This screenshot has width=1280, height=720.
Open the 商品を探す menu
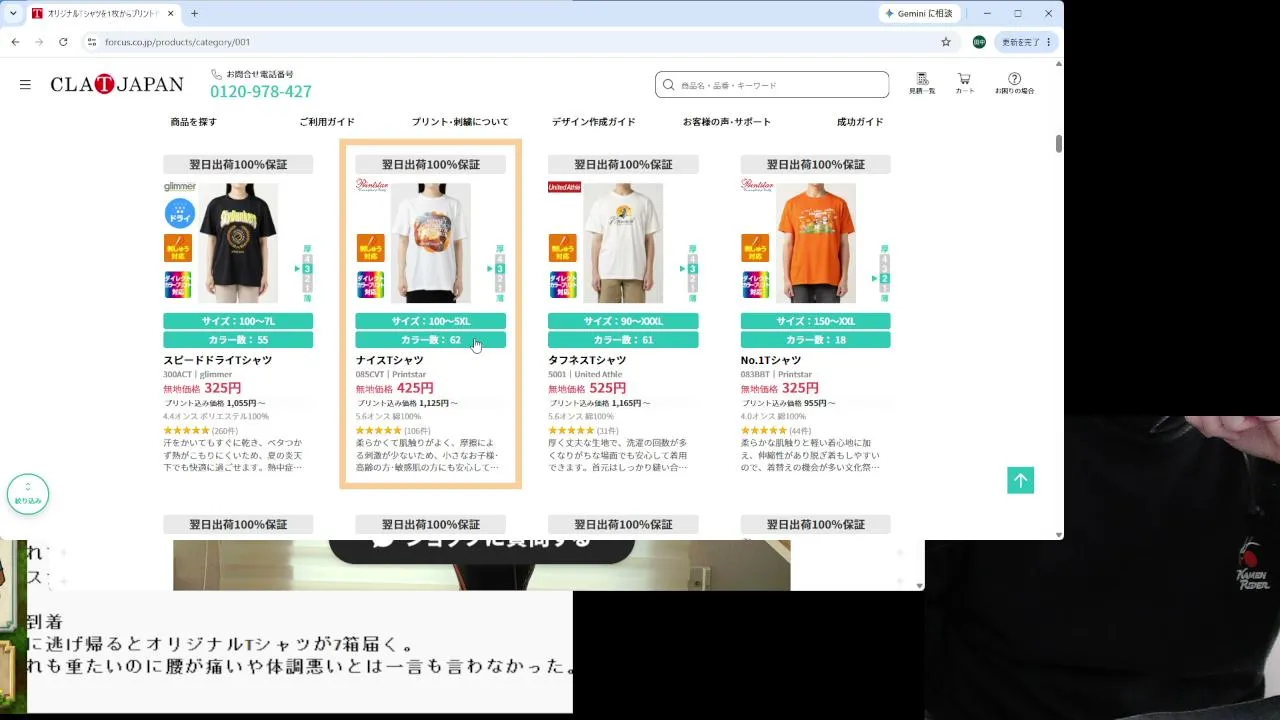(193, 122)
